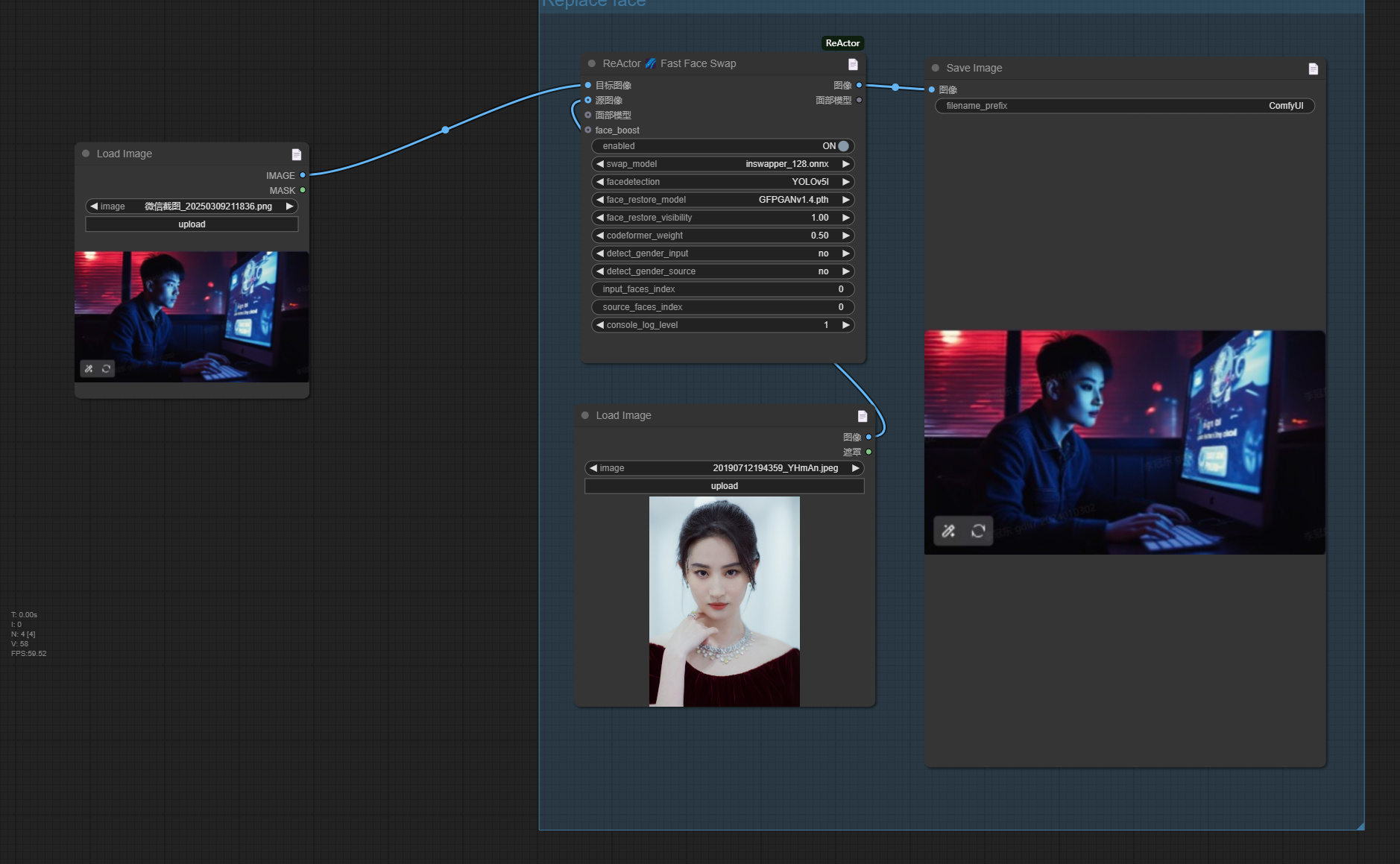Click the note icon on the ReActor node header
The width and height of the screenshot is (1400, 864).
pyautogui.click(x=853, y=64)
